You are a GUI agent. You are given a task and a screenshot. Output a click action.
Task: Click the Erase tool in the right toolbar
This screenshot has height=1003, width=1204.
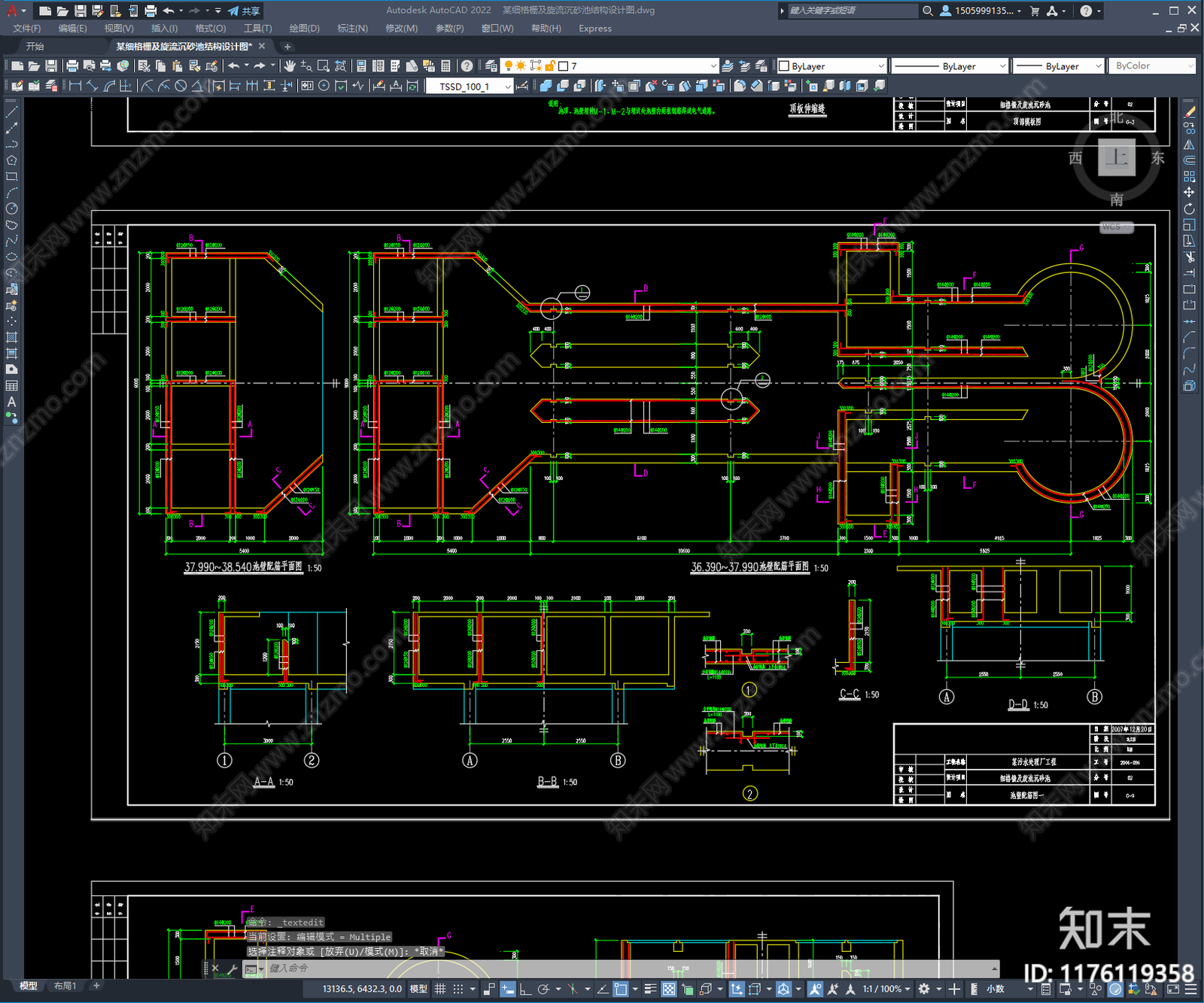tap(1189, 112)
